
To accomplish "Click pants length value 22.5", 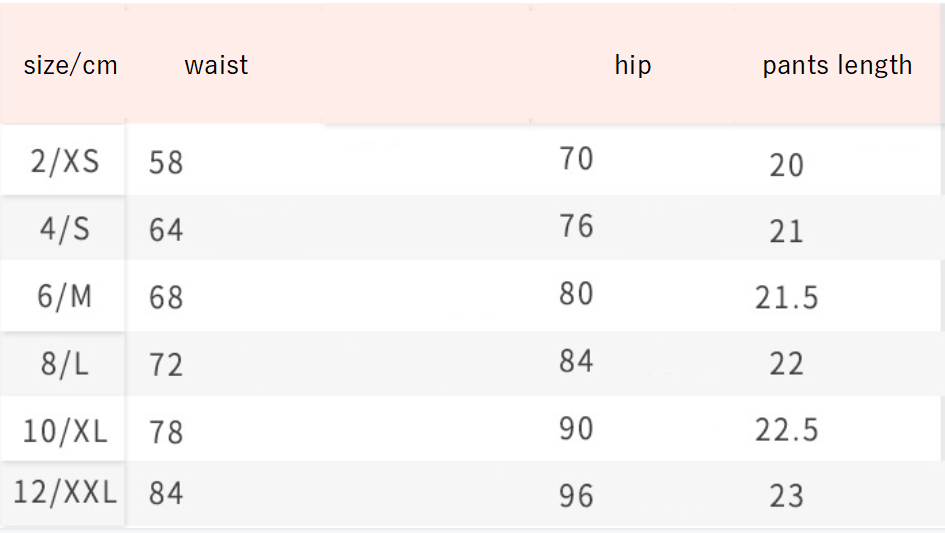I will click(x=786, y=430).
